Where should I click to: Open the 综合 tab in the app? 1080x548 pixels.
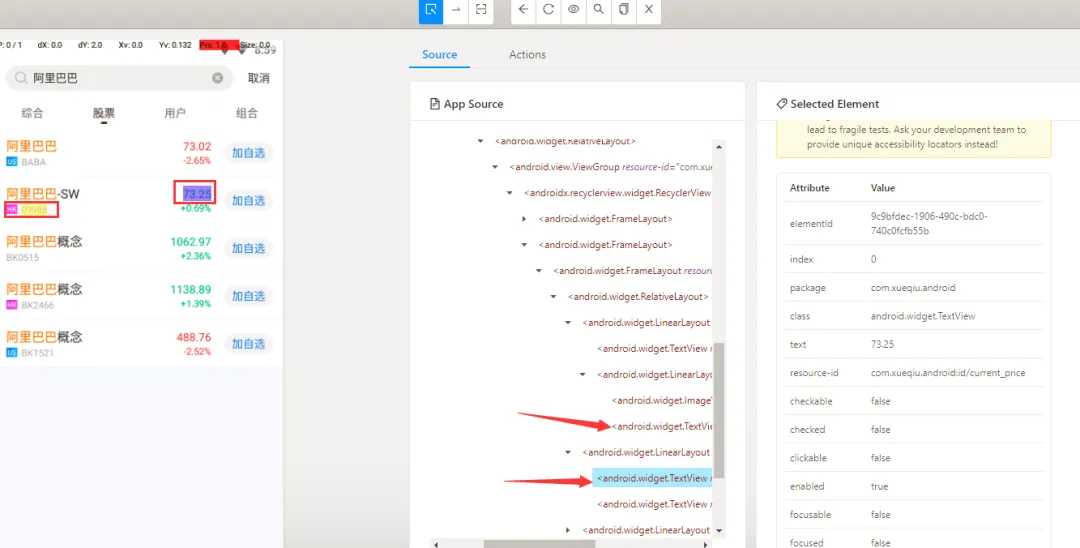point(32,114)
